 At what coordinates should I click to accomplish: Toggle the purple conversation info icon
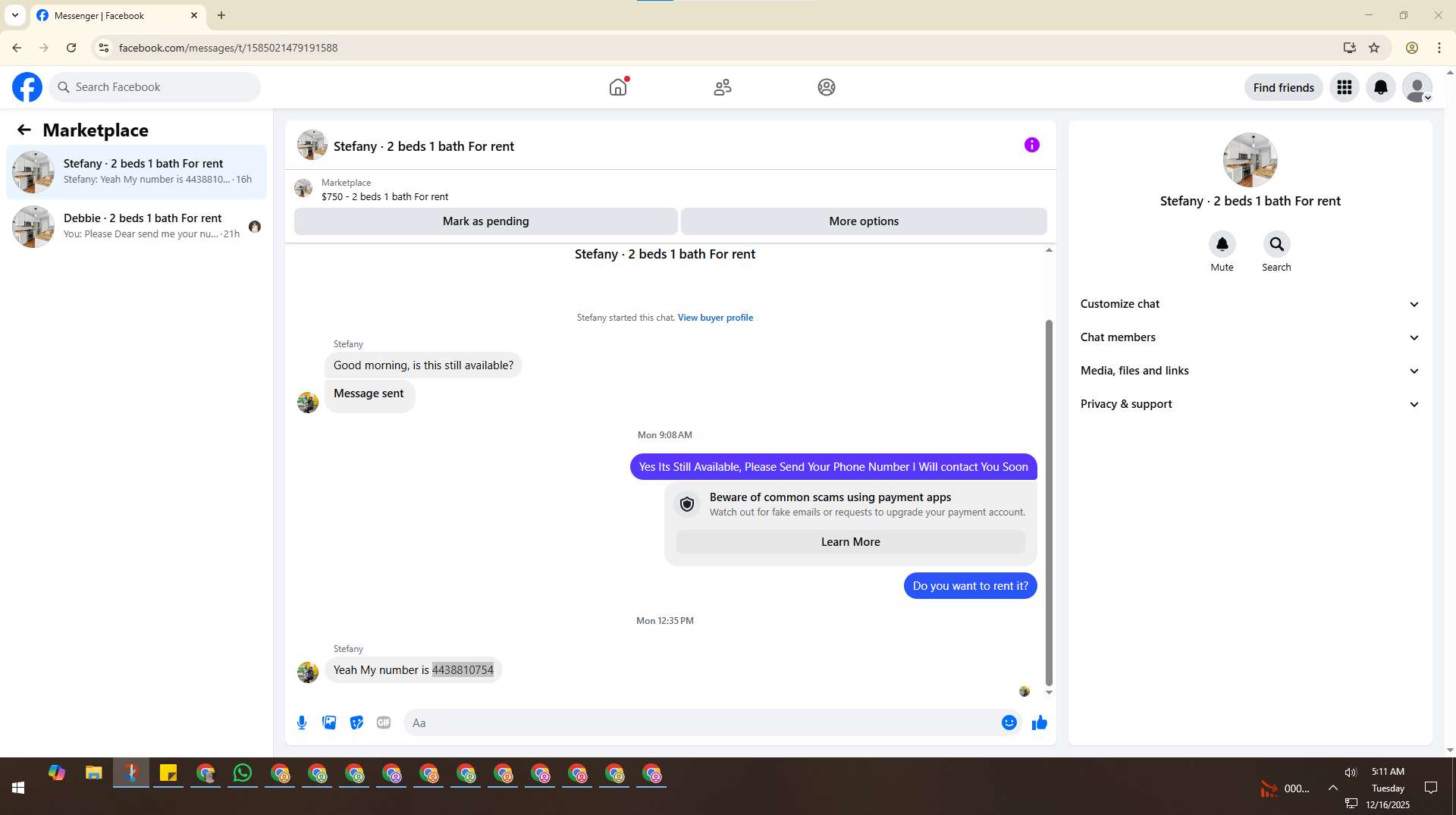[1031, 145]
